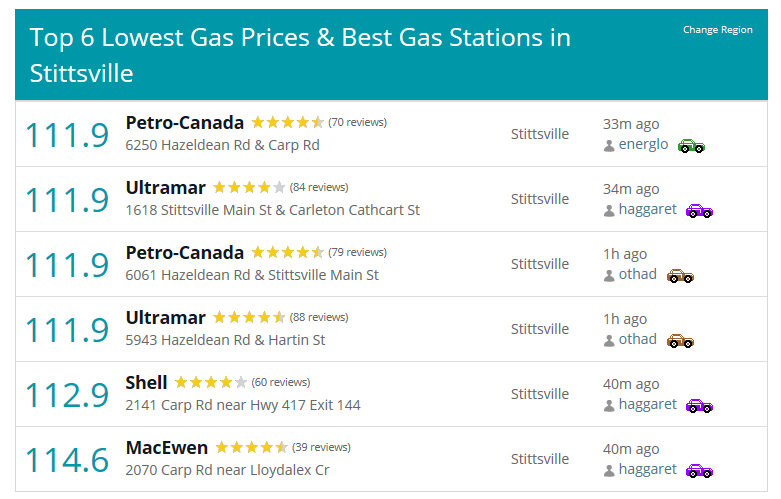The width and height of the screenshot is (781, 499).
Task: Click the green car icon beside energlo
Action: point(691,146)
